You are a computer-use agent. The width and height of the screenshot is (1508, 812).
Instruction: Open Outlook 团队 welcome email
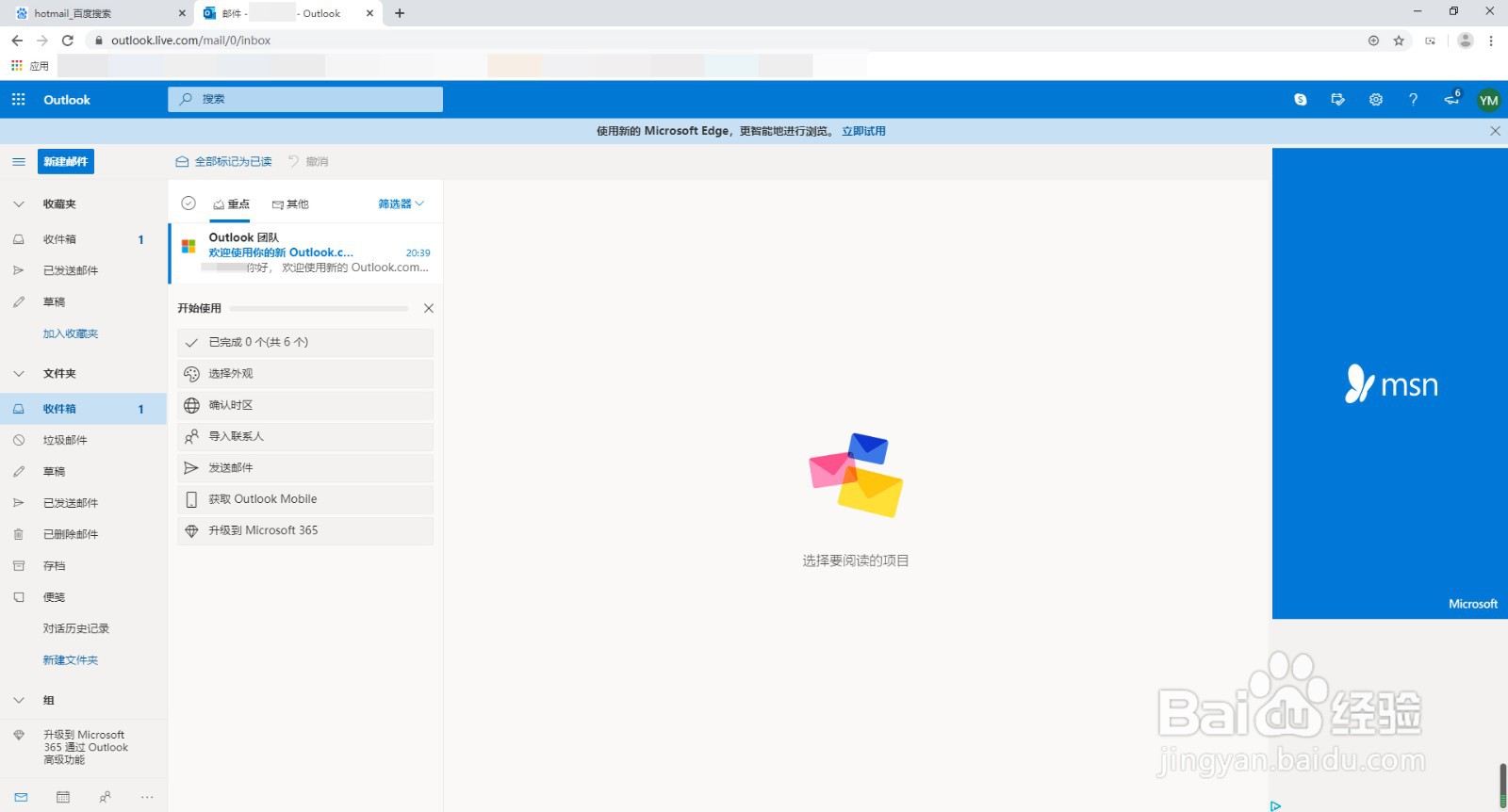tap(306, 252)
